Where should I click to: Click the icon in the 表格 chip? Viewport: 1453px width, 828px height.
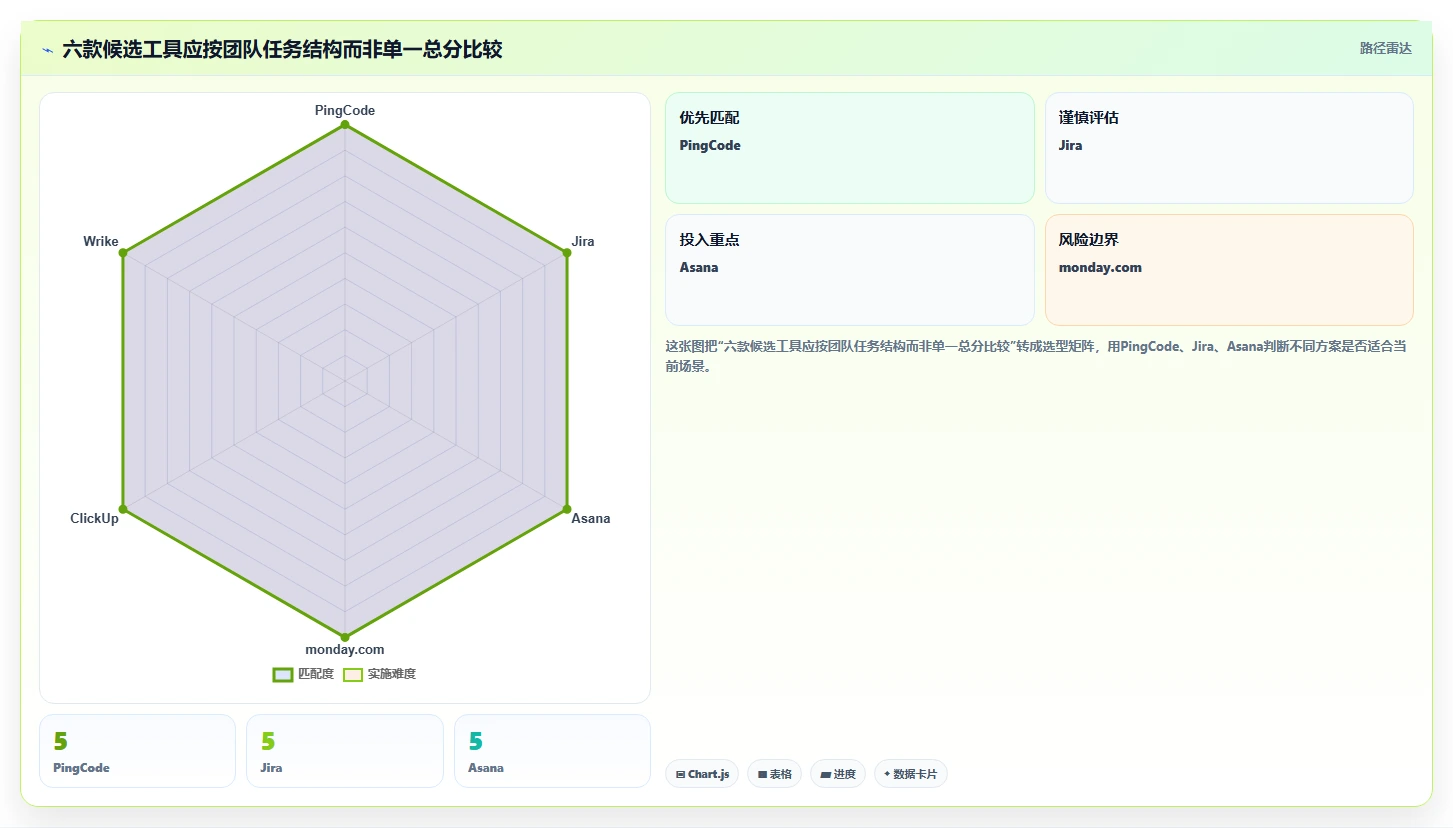(x=762, y=774)
